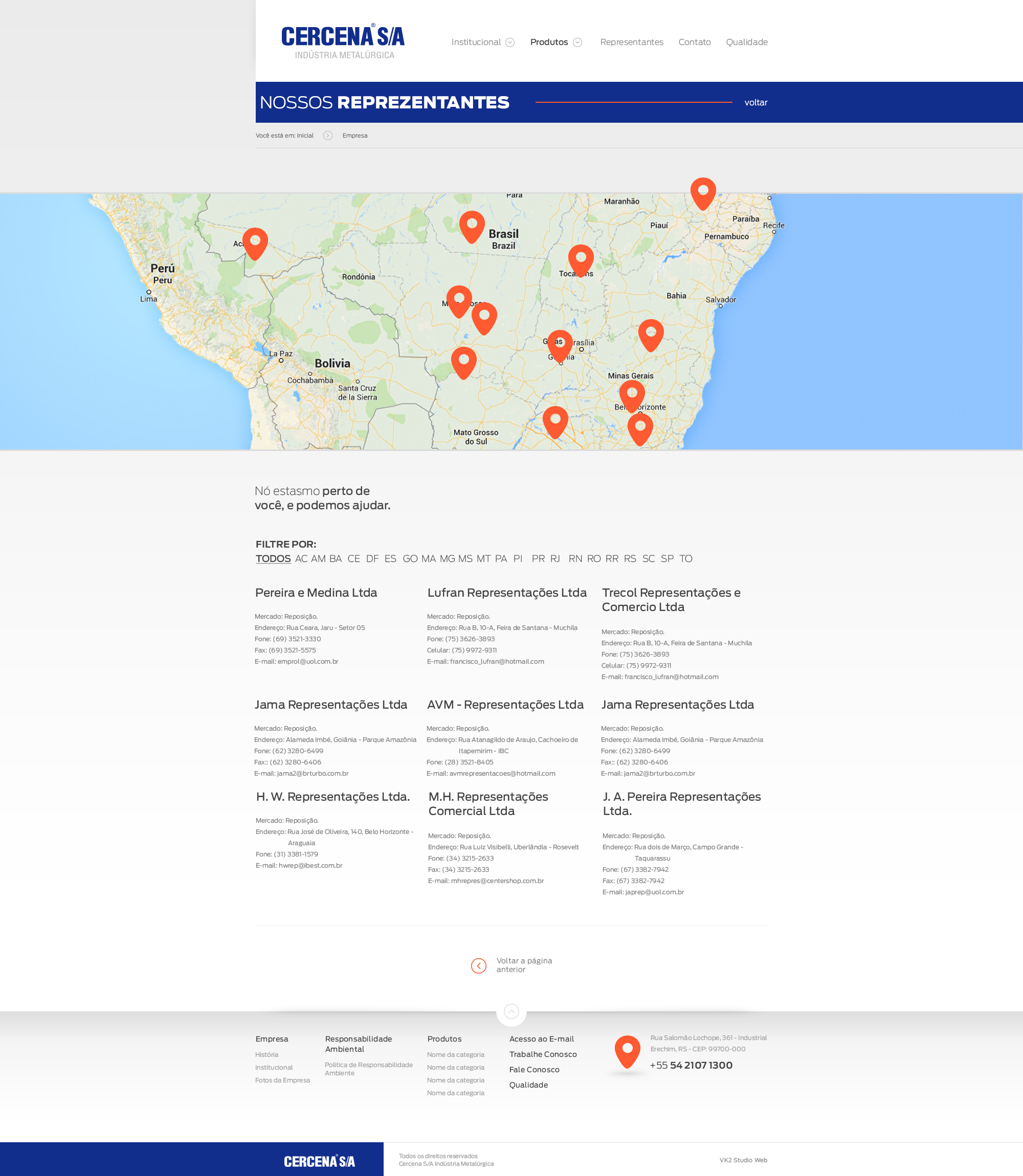
Task: Open the Qualidade menu item in header
Action: coord(747,42)
